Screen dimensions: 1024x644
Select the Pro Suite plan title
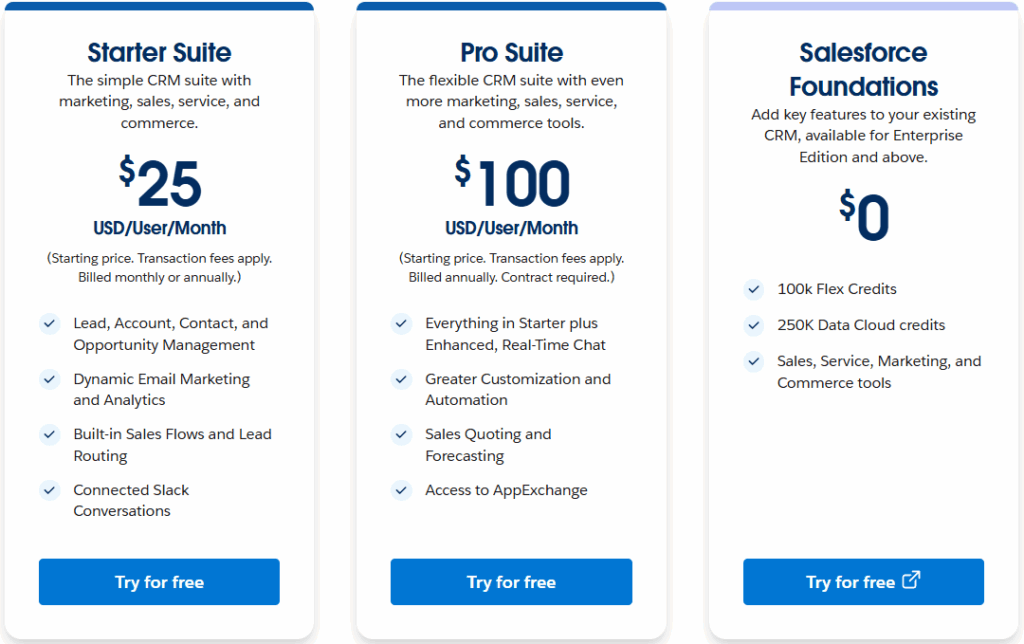tap(511, 52)
